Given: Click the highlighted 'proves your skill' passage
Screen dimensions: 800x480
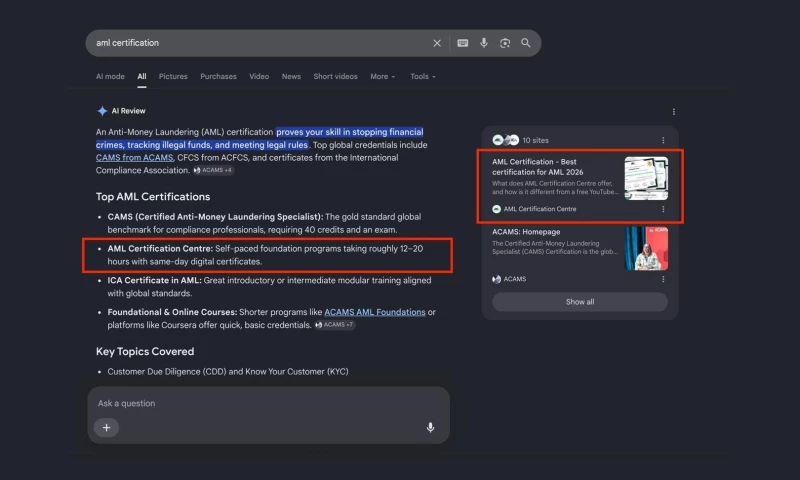Looking at the screenshot, I should tap(259, 138).
